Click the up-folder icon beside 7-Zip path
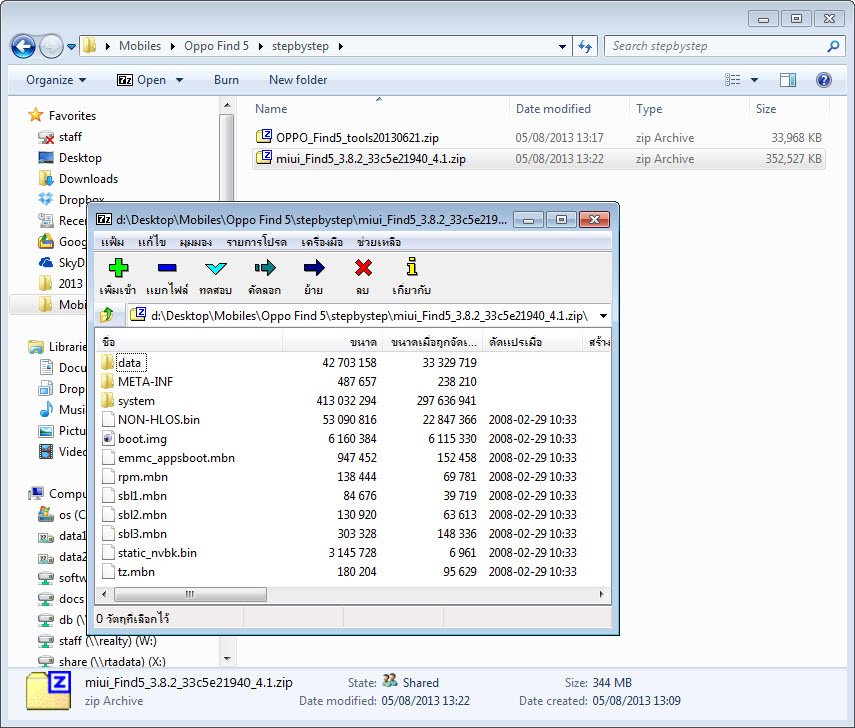The width and height of the screenshot is (855, 728). click(x=107, y=315)
